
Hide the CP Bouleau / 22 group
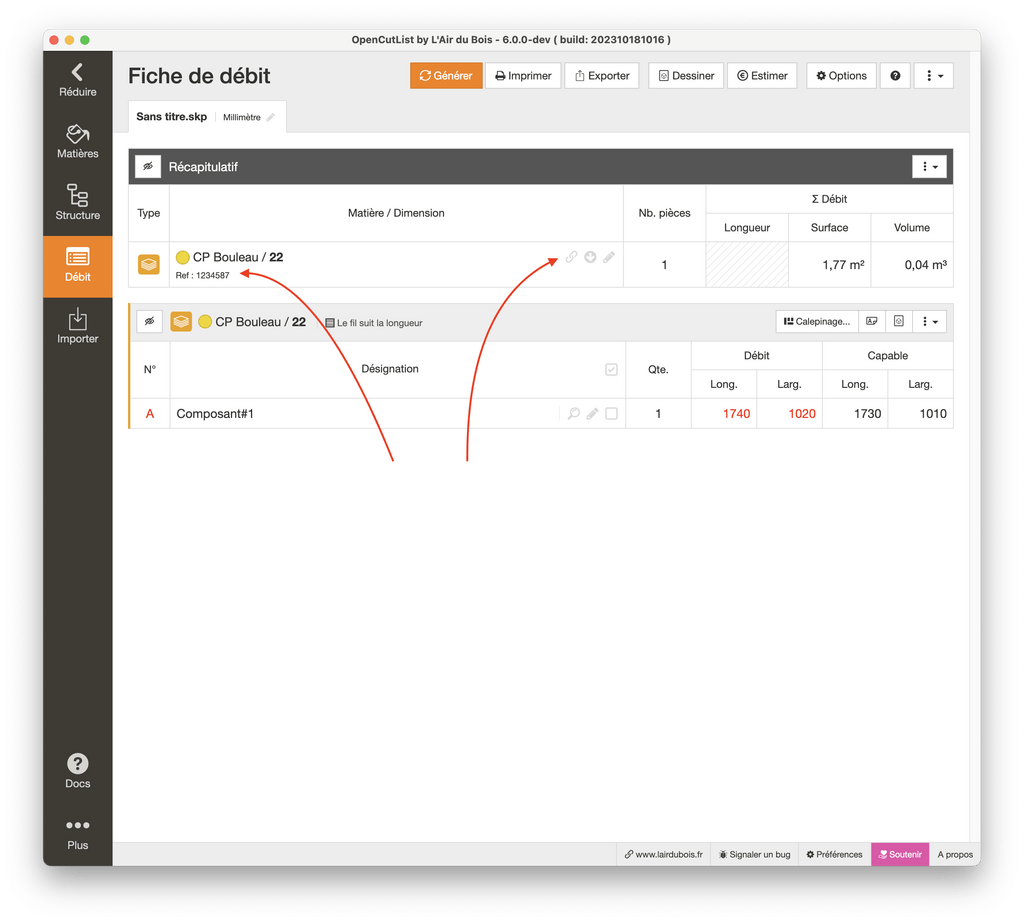coord(150,321)
